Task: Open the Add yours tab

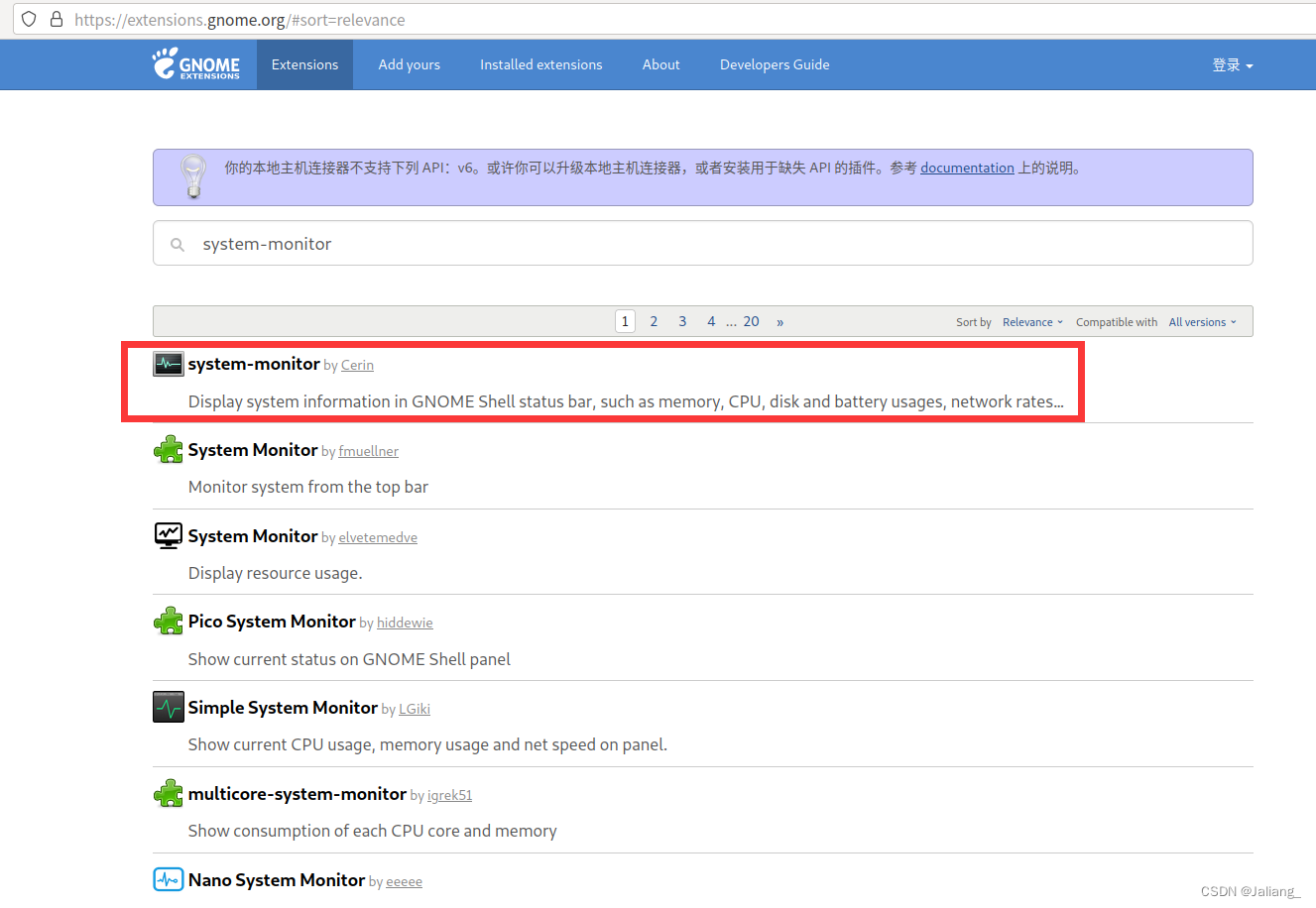Action: point(409,64)
